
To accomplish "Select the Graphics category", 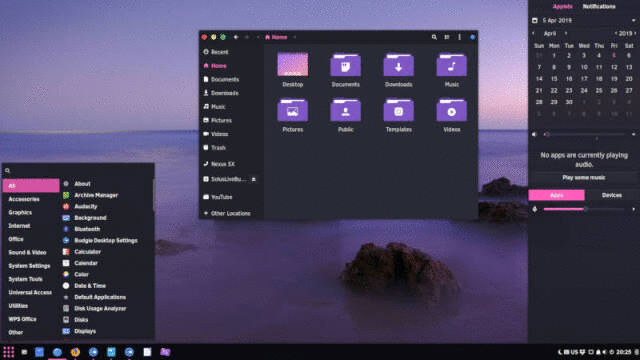I will (31, 213).
